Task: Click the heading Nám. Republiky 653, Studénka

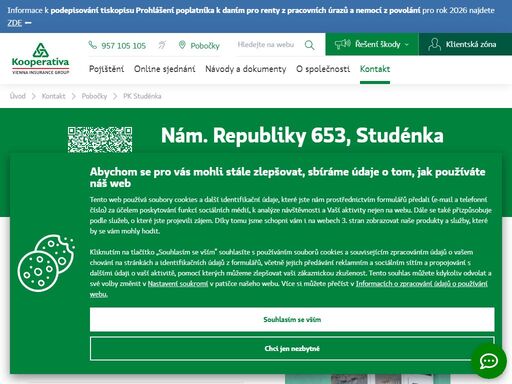Action: (302, 135)
